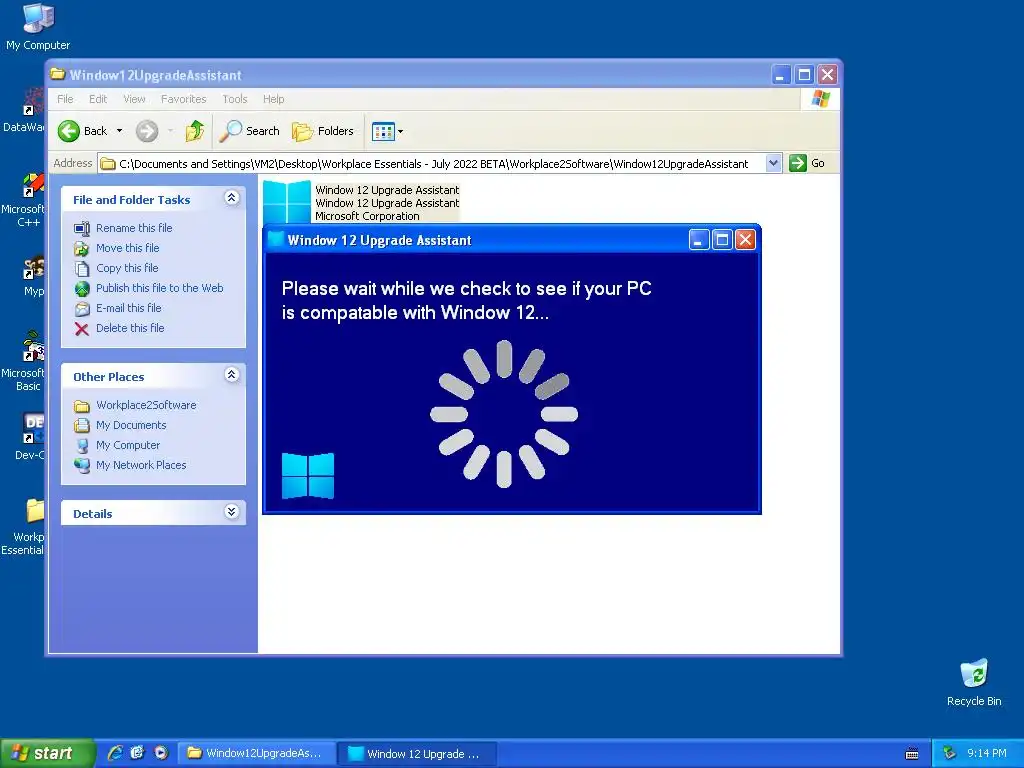Image resolution: width=1024 pixels, height=768 pixels.
Task: Toggle the Folders pane icon
Action: [302, 131]
